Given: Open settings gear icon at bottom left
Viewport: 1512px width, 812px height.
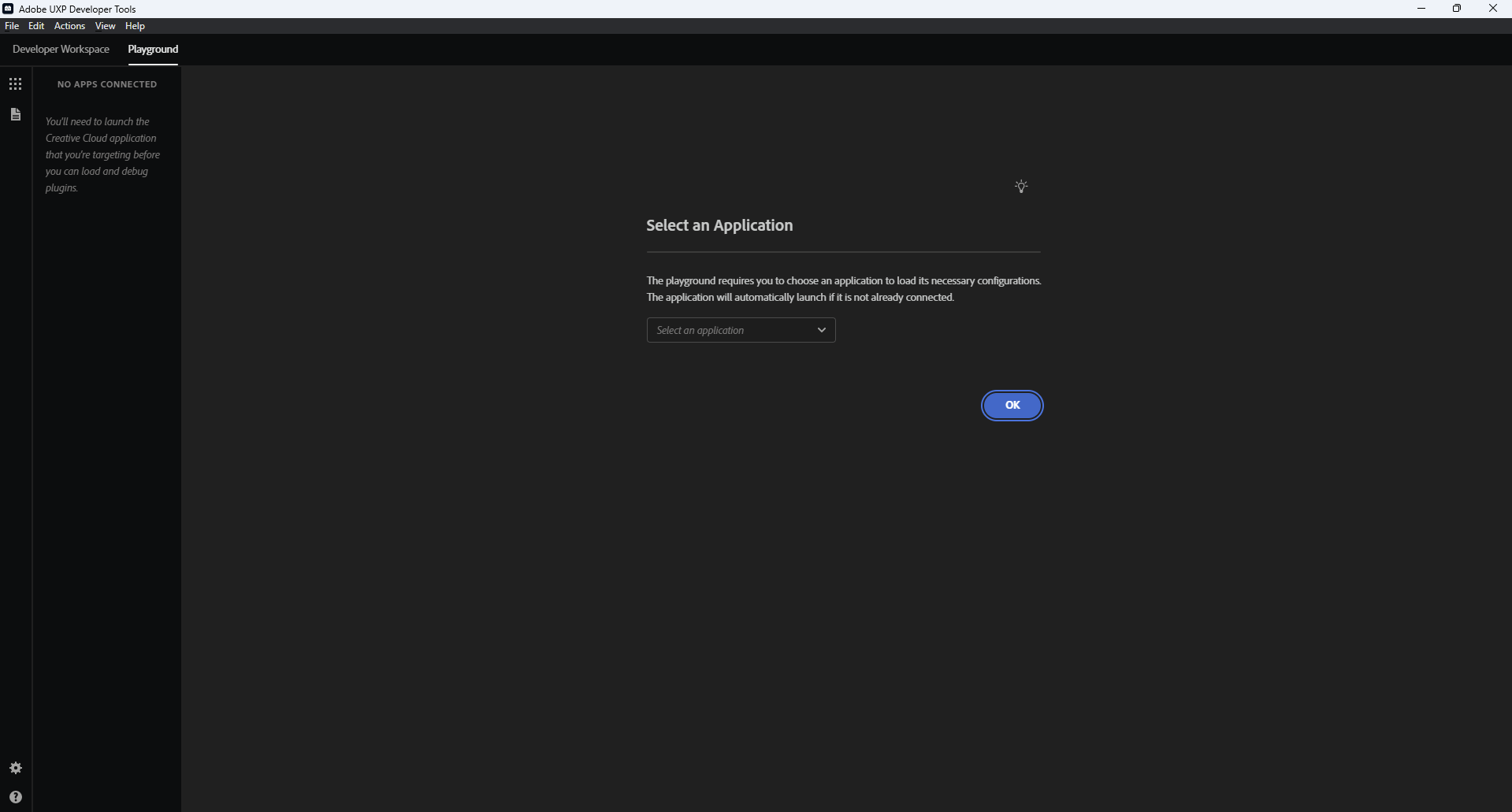Looking at the screenshot, I should pyautogui.click(x=16, y=768).
